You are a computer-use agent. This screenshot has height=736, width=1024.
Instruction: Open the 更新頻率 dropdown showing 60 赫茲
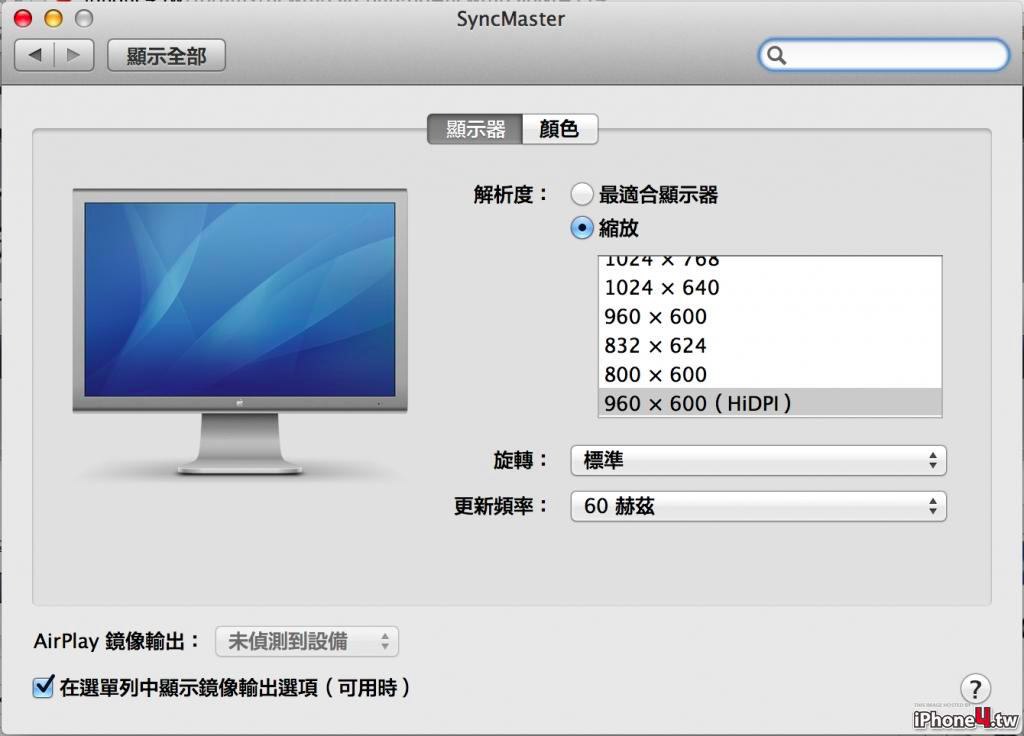pos(758,506)
